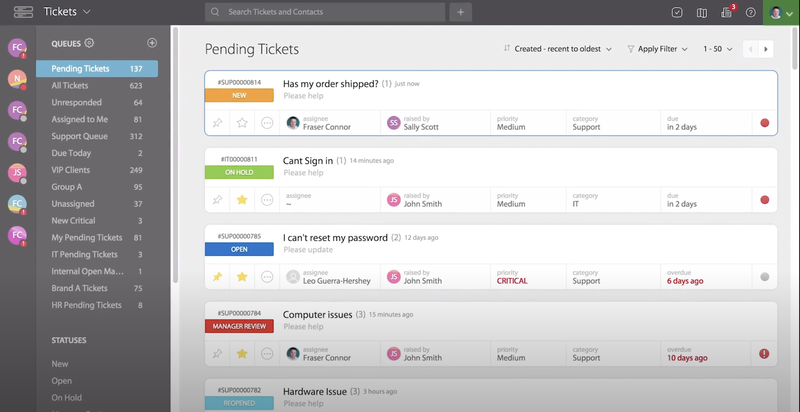
Task: Select the Due Today queue
Action: point(97,153)
